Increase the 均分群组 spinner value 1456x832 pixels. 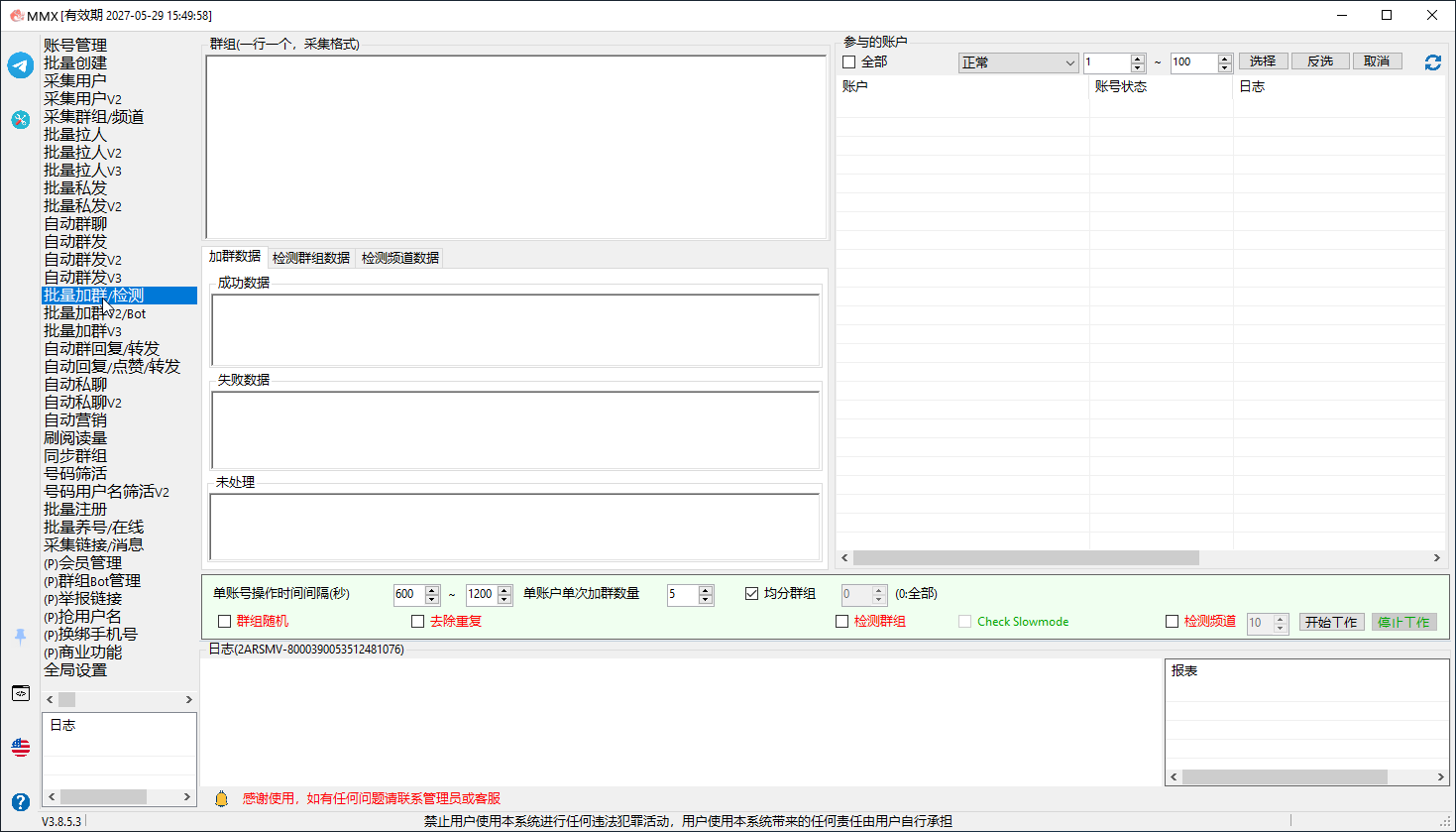[x=879, y=590]
